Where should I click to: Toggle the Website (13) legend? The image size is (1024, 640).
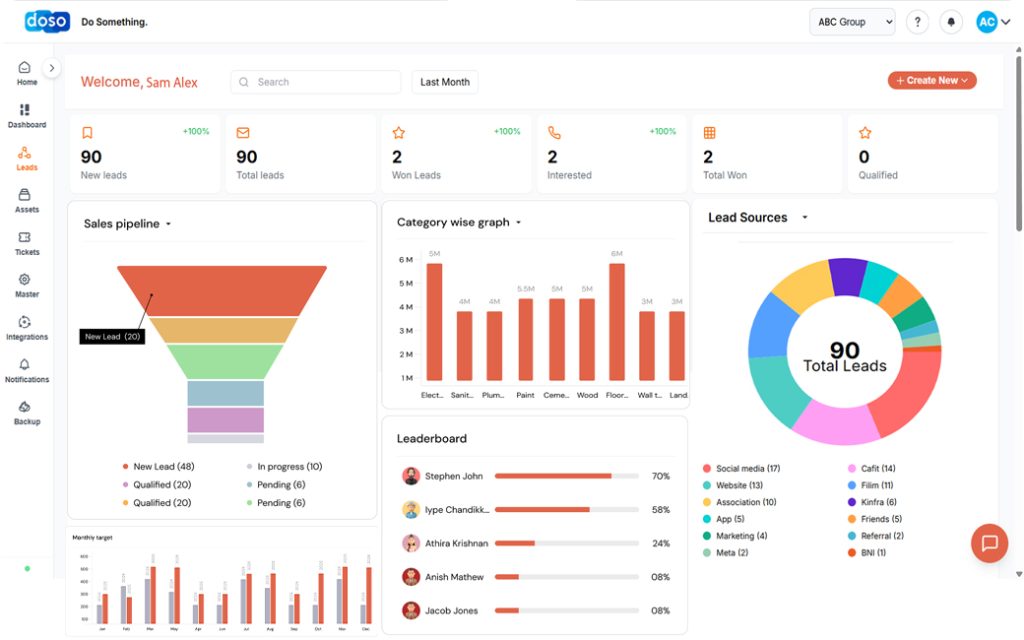point(733,486)
